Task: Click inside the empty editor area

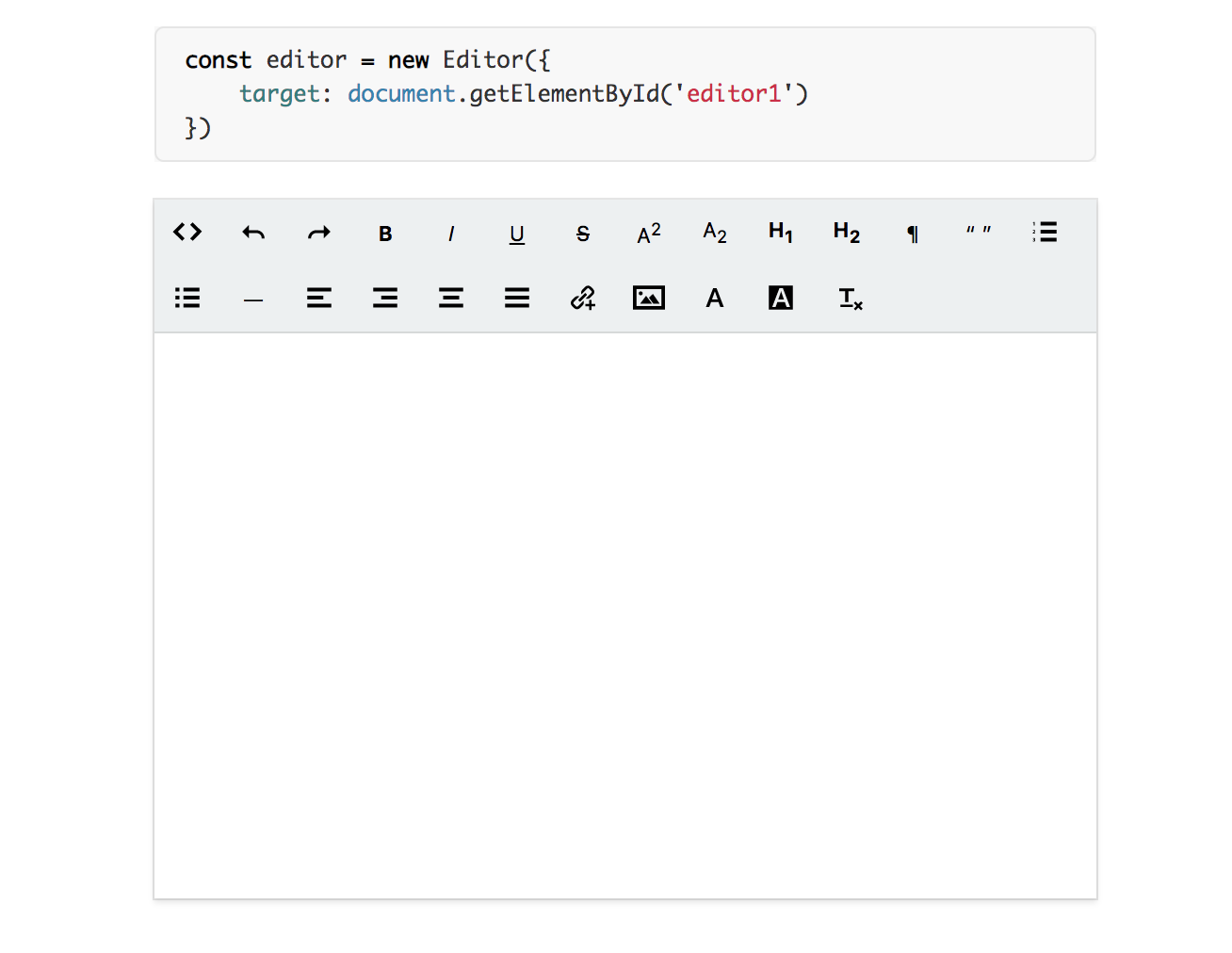Action: pos(624,612)
